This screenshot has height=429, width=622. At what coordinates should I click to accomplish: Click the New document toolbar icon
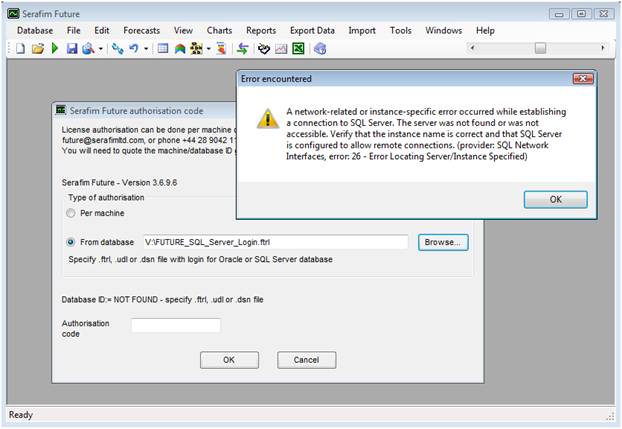pyautogui.click(x=20, y=49)
